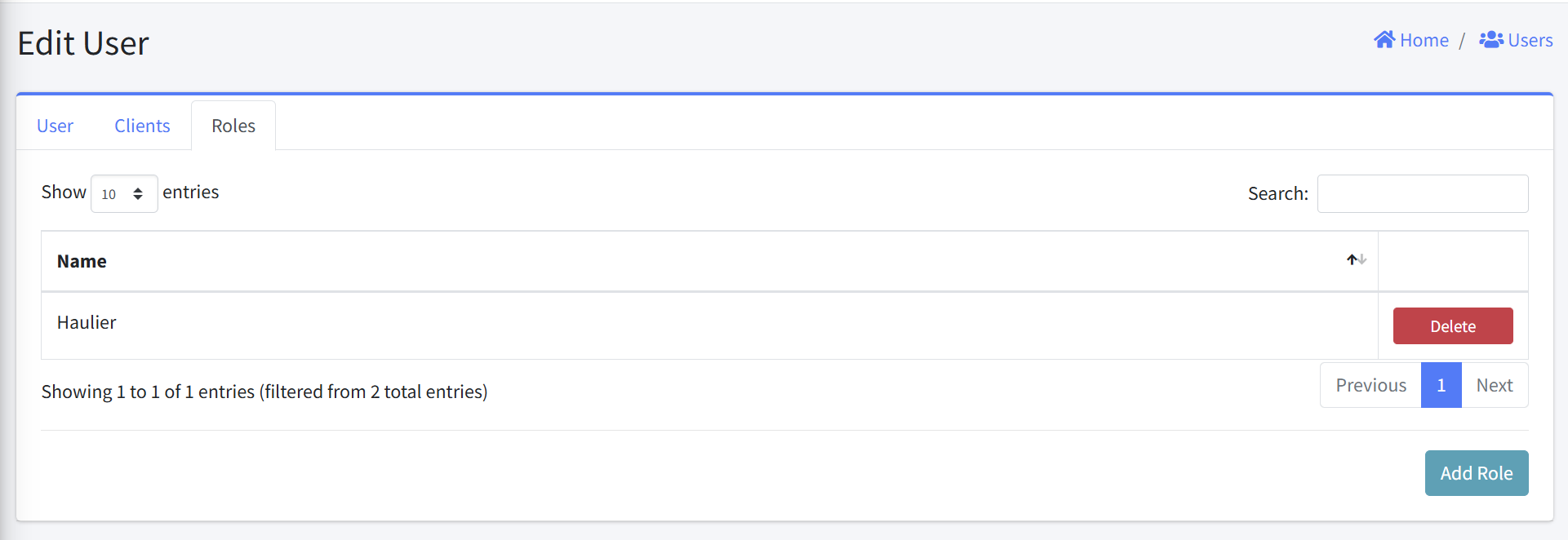Open the Show entries count dropdown
Screen dimensions: 1568x540
coord(124,193)
